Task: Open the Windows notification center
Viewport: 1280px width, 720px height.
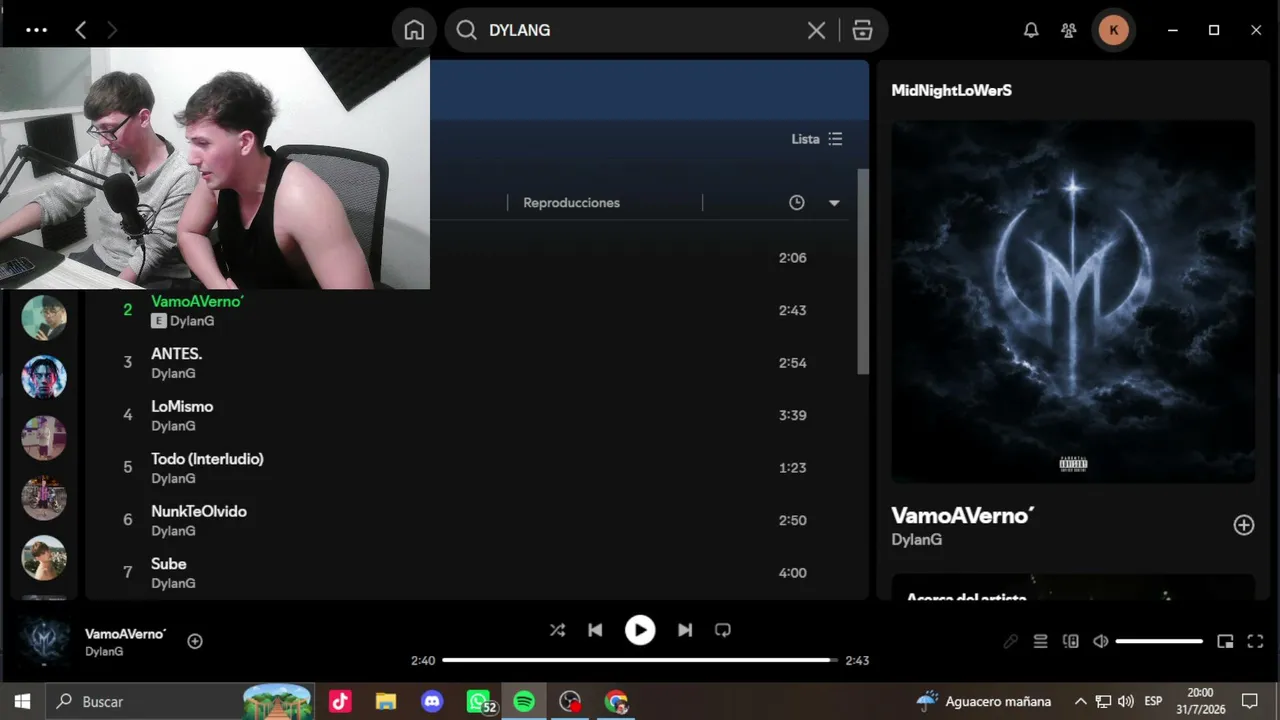Action: click(x=1249, y=701)
